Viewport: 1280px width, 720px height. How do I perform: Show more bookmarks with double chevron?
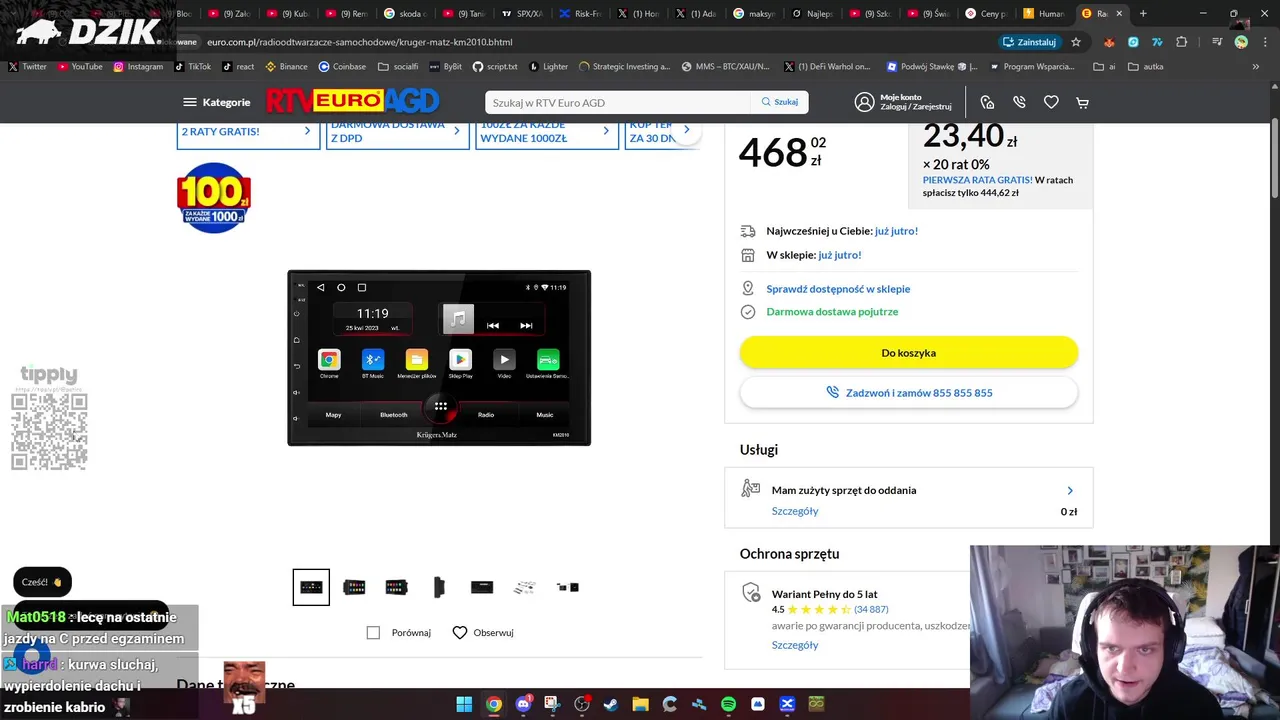tap(1256, 67)
